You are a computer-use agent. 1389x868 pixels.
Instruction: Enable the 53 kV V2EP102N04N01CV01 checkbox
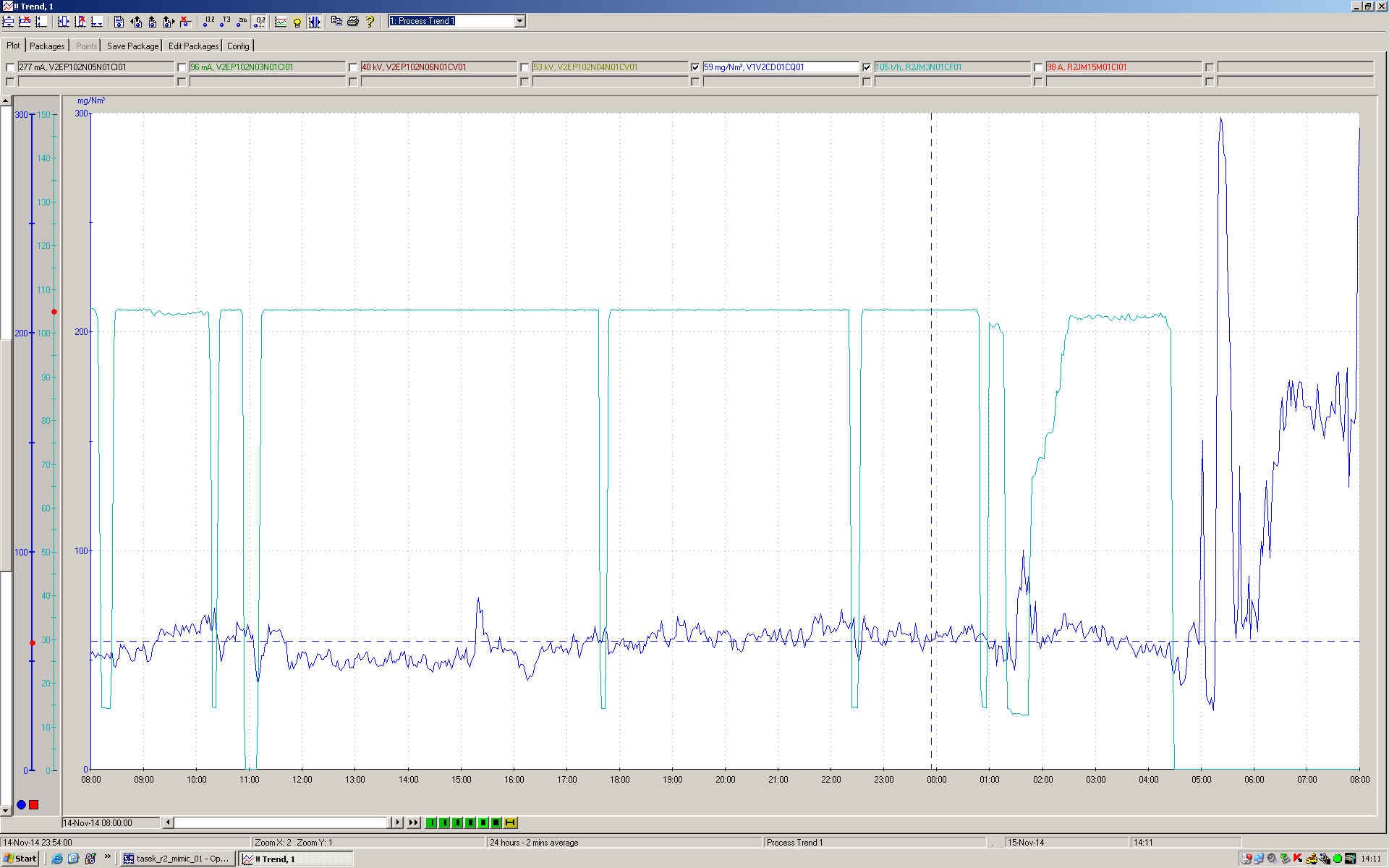point(524,67)
